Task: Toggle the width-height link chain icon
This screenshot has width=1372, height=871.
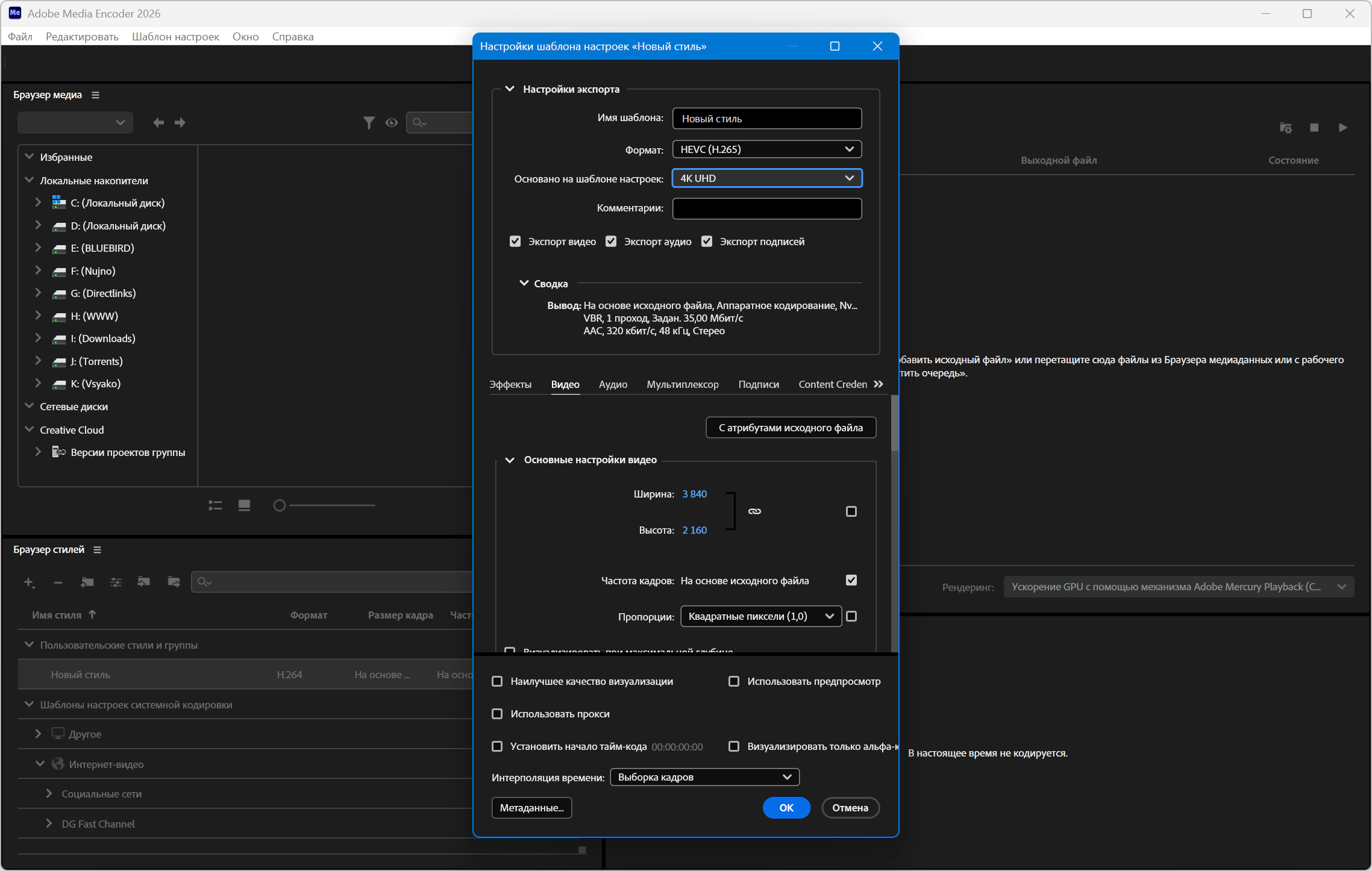Action: tap(754, 511)
